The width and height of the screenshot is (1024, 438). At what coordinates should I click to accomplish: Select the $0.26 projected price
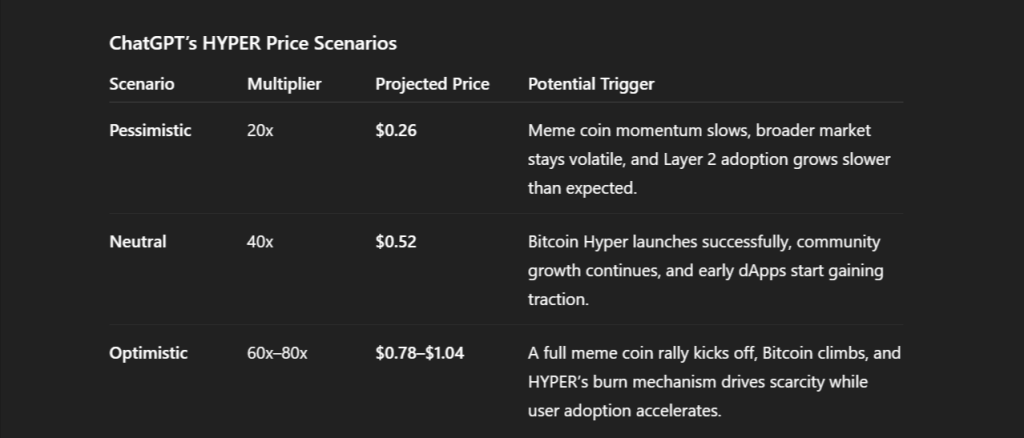click(x=396, y=131)
